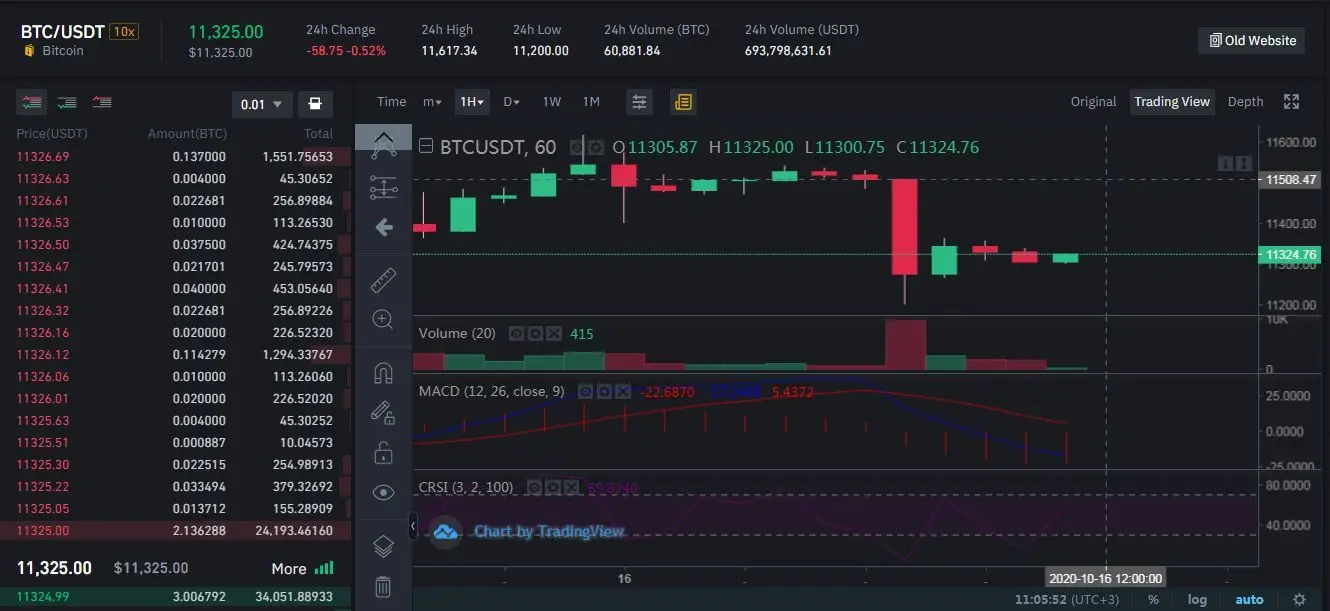Click the yellow candle style icon
The width and height of the screenshot is (1330, 611).
point(684,101)
